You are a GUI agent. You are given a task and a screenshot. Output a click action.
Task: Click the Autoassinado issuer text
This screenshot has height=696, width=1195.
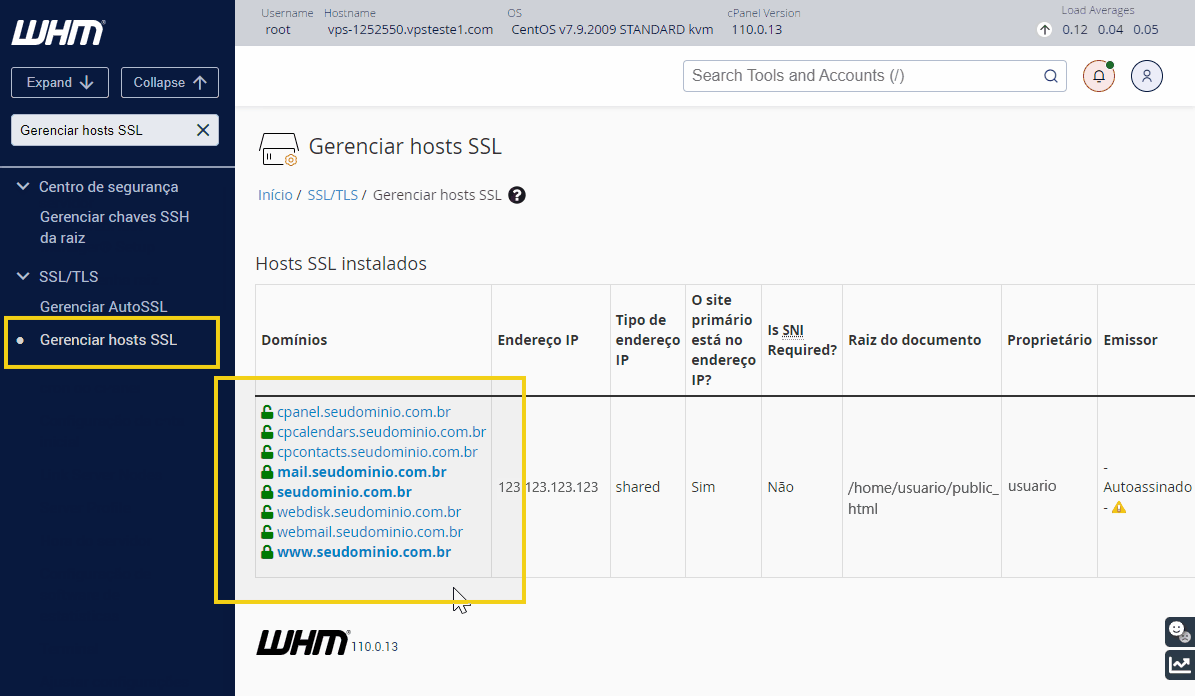pyautogui.click(x=1147, y=487)
